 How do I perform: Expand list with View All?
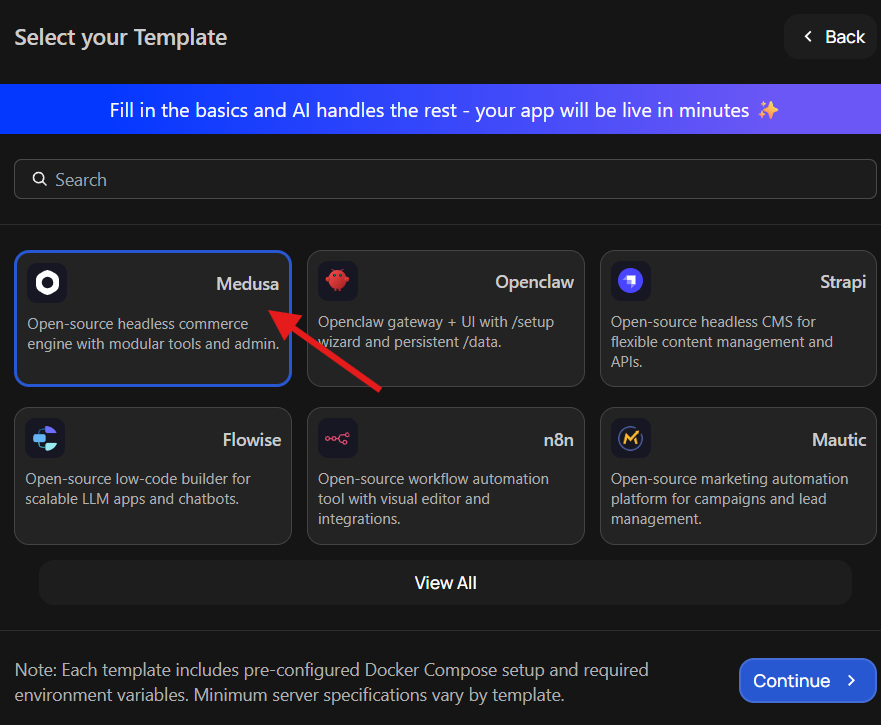click(x=445, y=583)
